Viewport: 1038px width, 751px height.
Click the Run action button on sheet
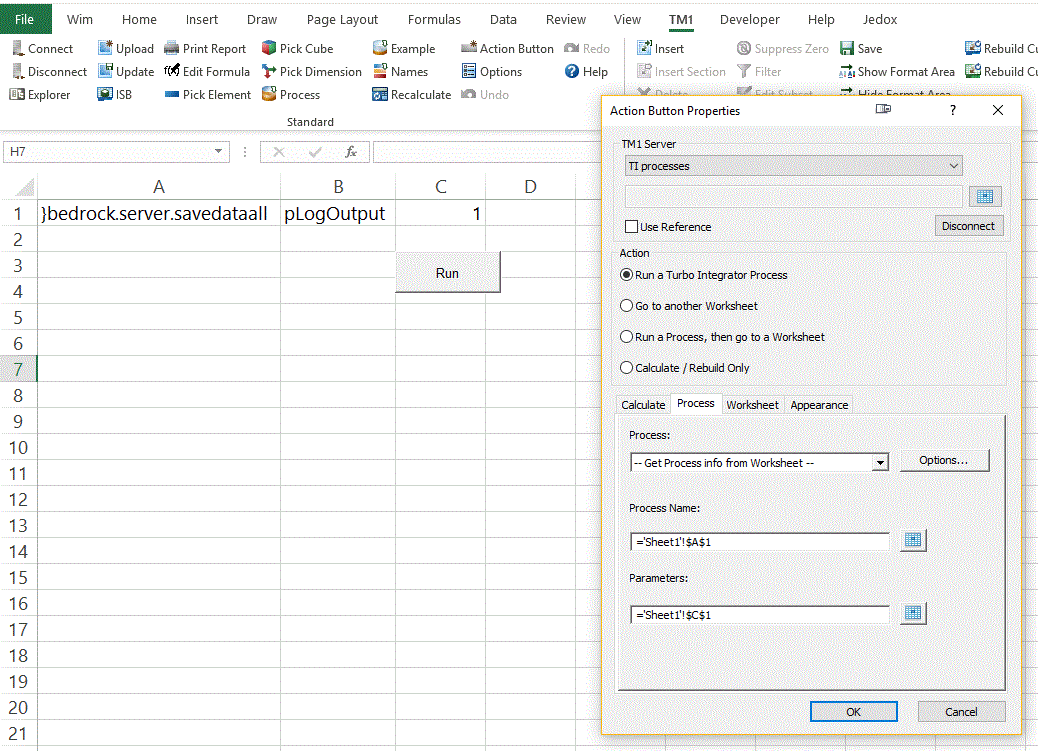(448, 273)
